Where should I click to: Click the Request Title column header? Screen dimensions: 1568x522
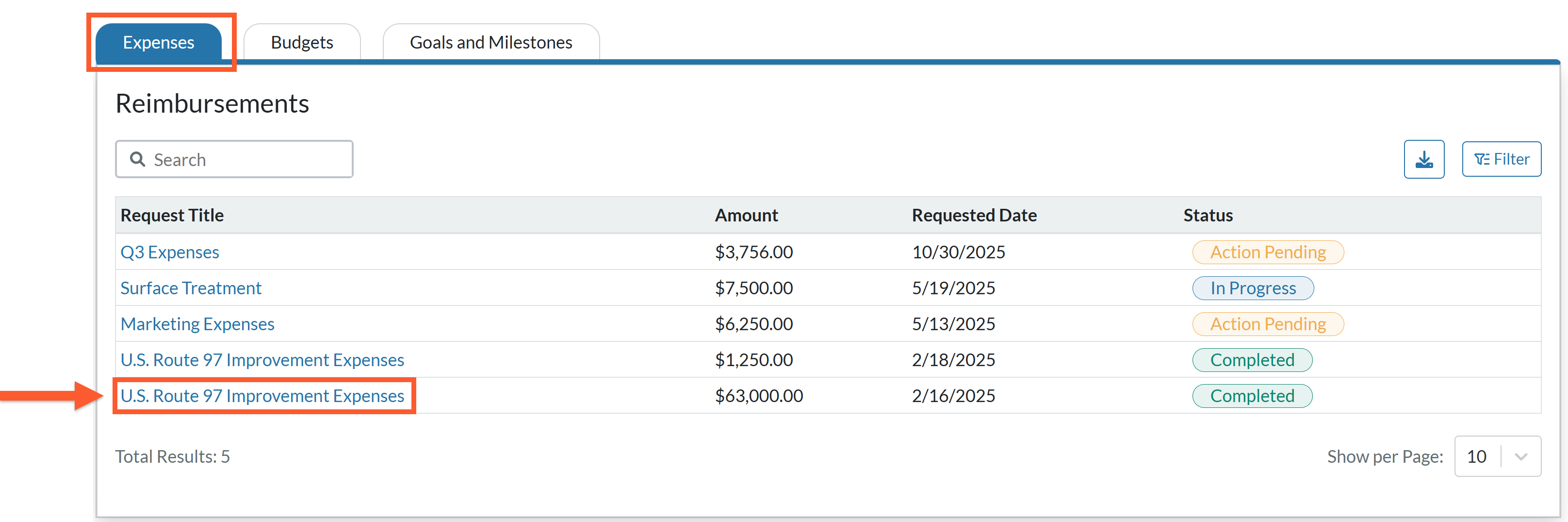(172, 215)
